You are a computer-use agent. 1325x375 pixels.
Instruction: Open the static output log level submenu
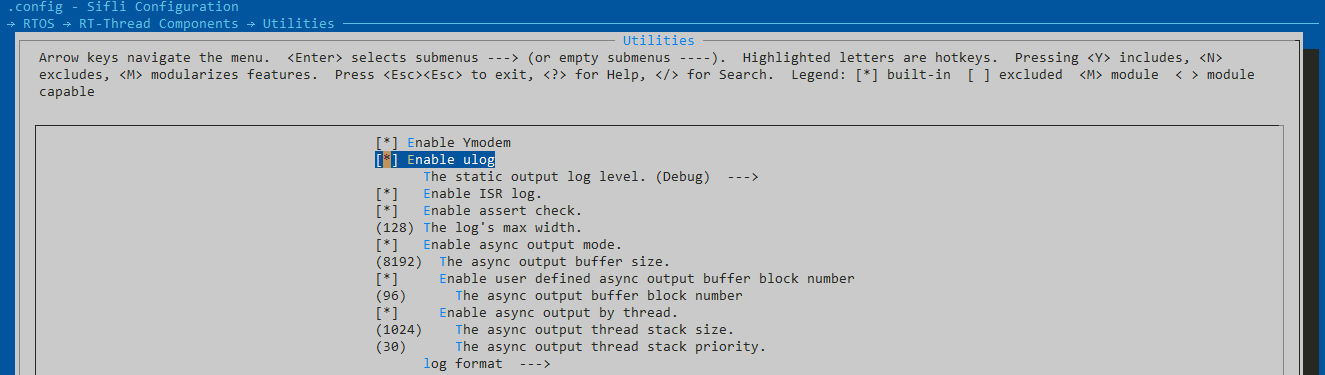[592, 177]
